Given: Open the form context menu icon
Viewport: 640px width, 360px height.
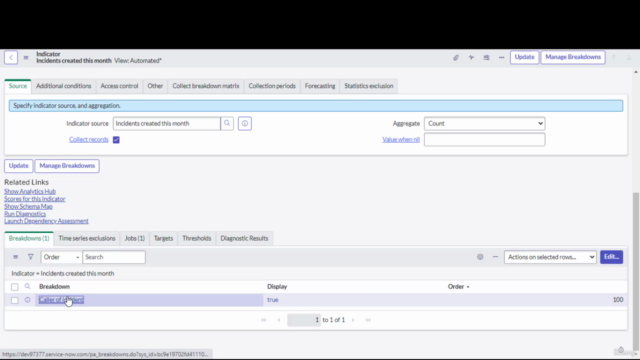Looking at the screenshot, I should (x=26, y=58).
